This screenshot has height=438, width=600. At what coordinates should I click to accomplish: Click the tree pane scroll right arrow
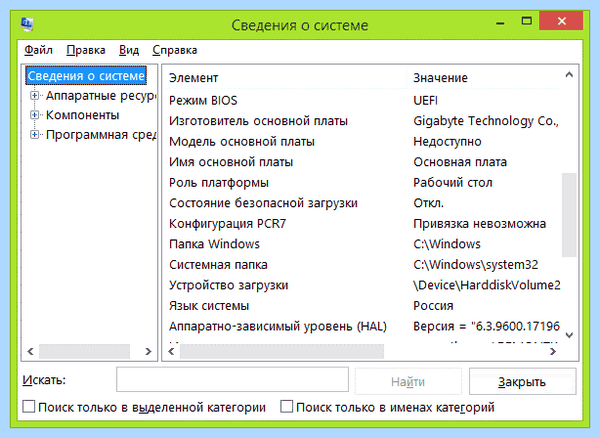[x=148, y=351]
